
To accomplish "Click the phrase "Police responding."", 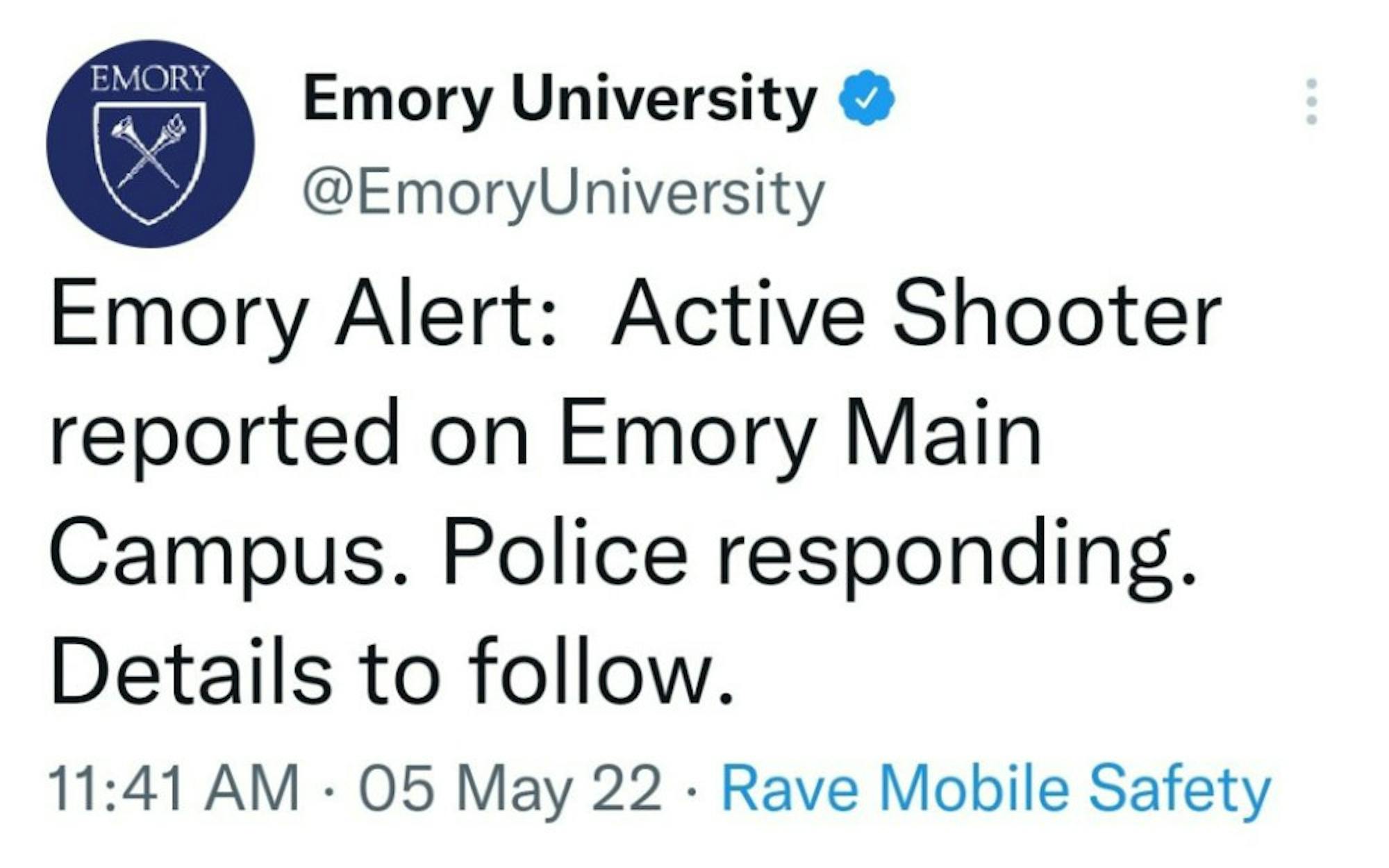I will tap(820, 553).
